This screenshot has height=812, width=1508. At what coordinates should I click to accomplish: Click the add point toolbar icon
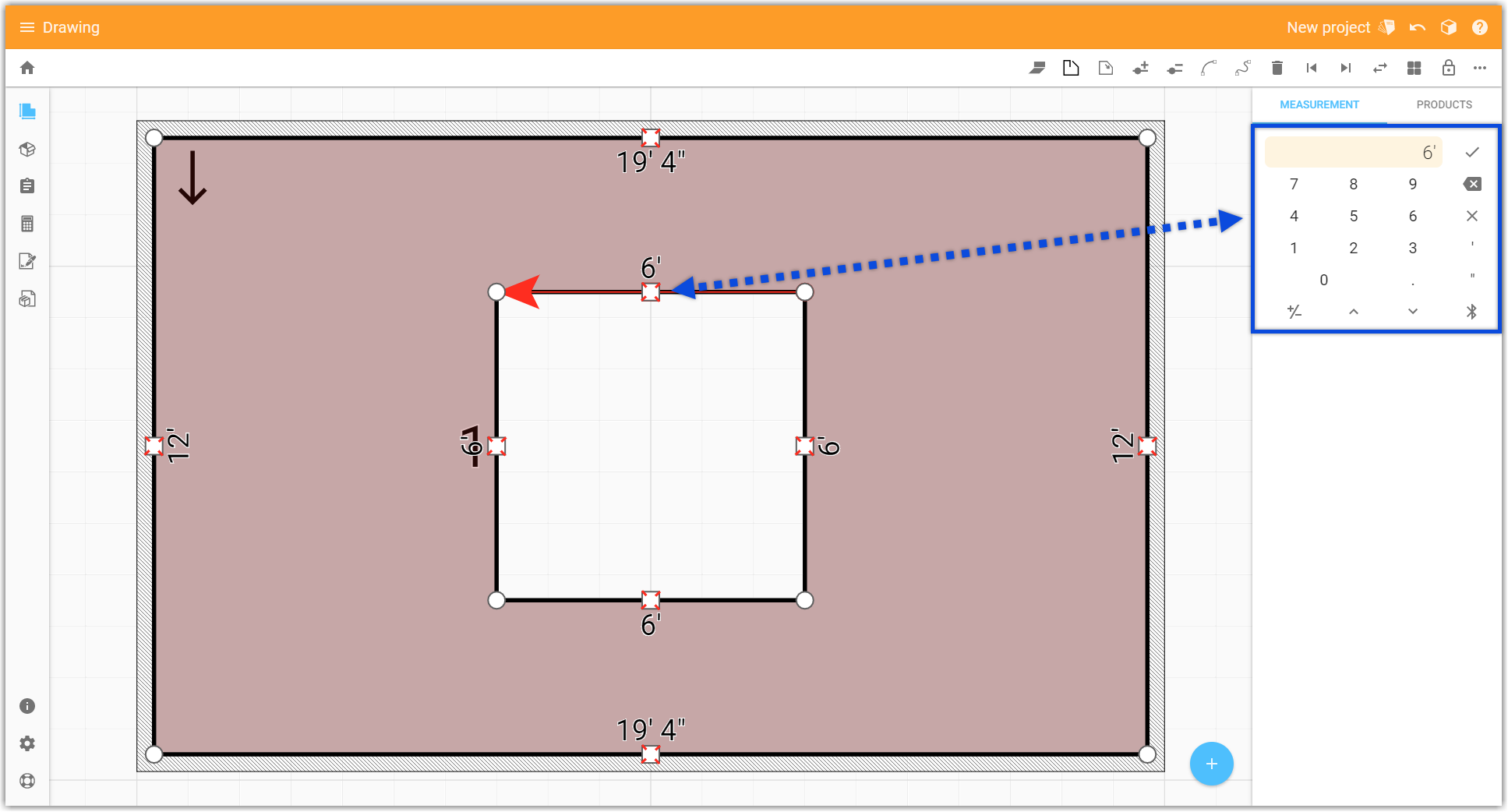(1140, 68)
